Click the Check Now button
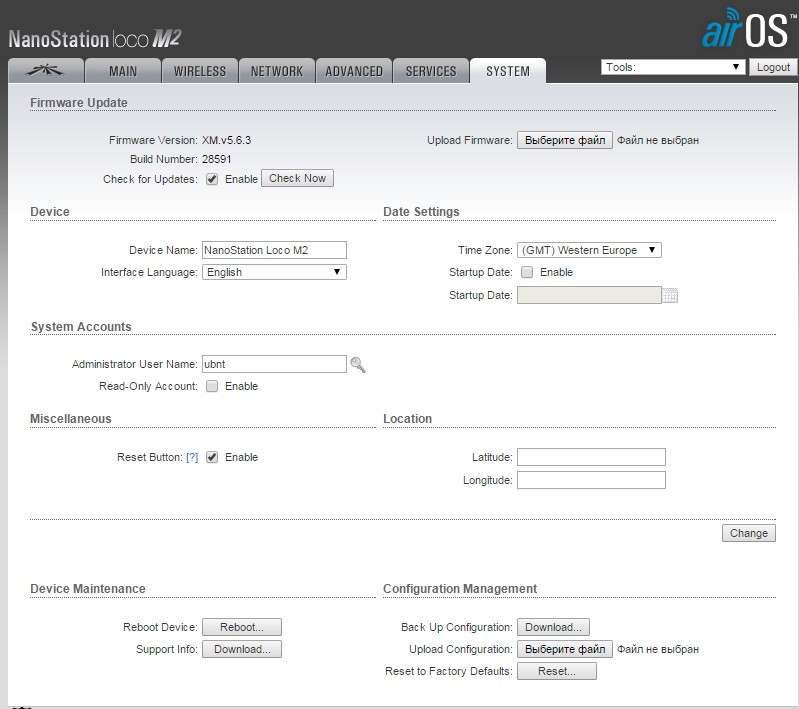 click(297, 178)
